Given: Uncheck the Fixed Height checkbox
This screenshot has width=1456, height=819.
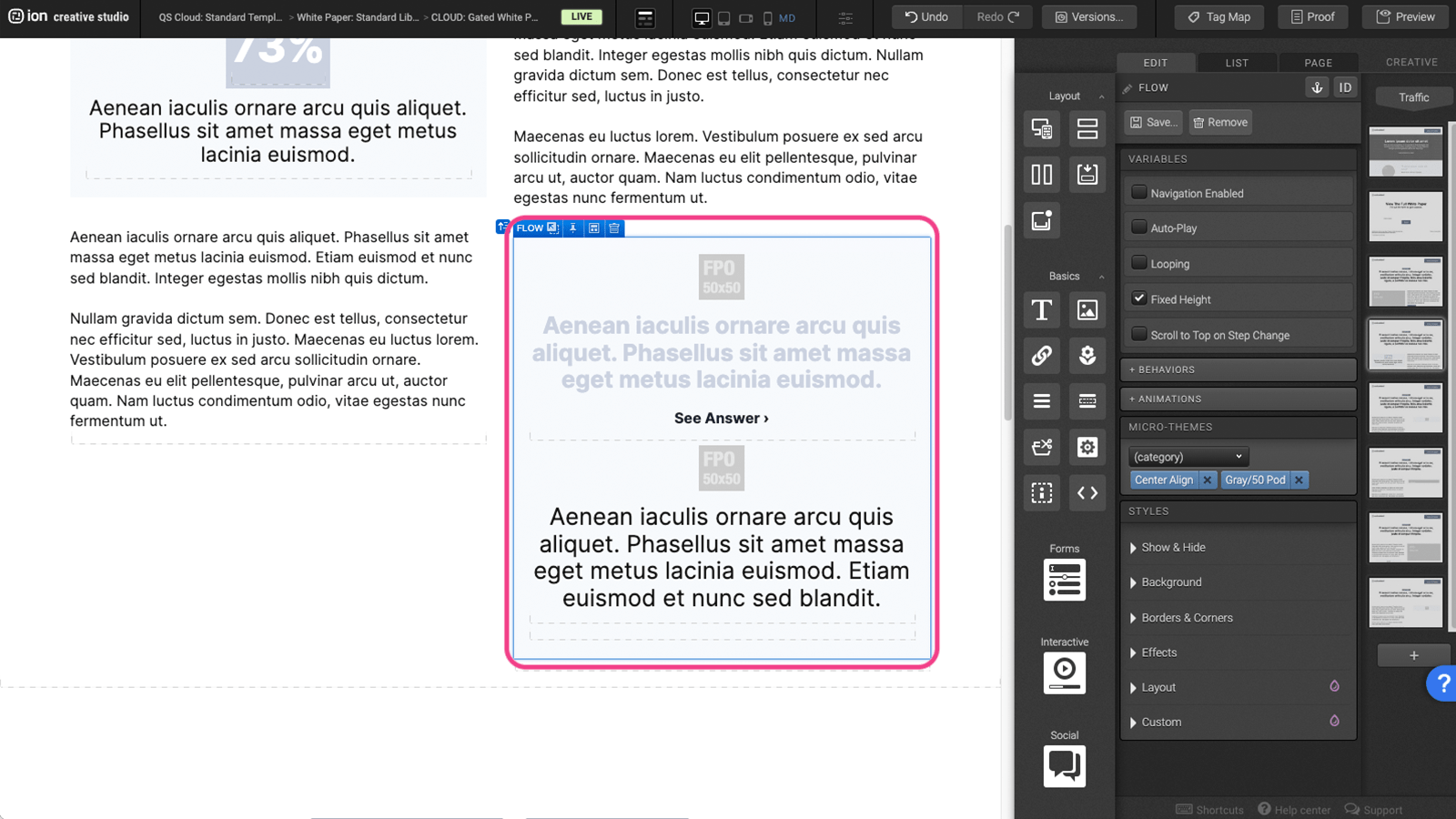Looking at the screenshot, I should (1138, 298).
